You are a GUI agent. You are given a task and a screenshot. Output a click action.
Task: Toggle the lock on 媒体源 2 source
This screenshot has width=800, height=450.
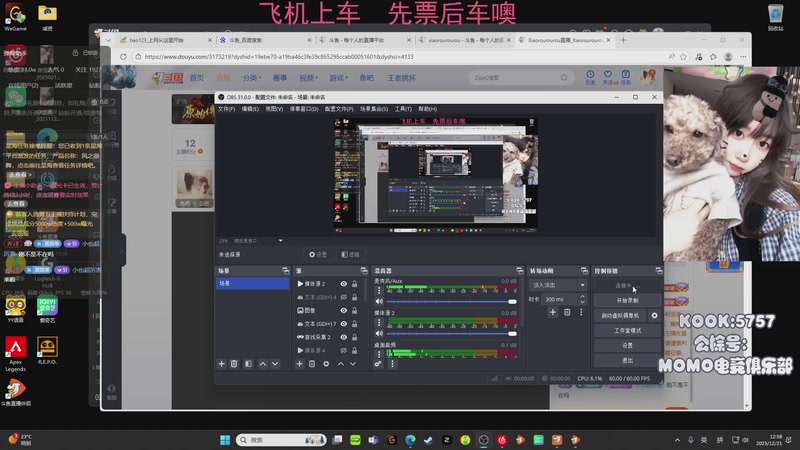pos(355,284)
